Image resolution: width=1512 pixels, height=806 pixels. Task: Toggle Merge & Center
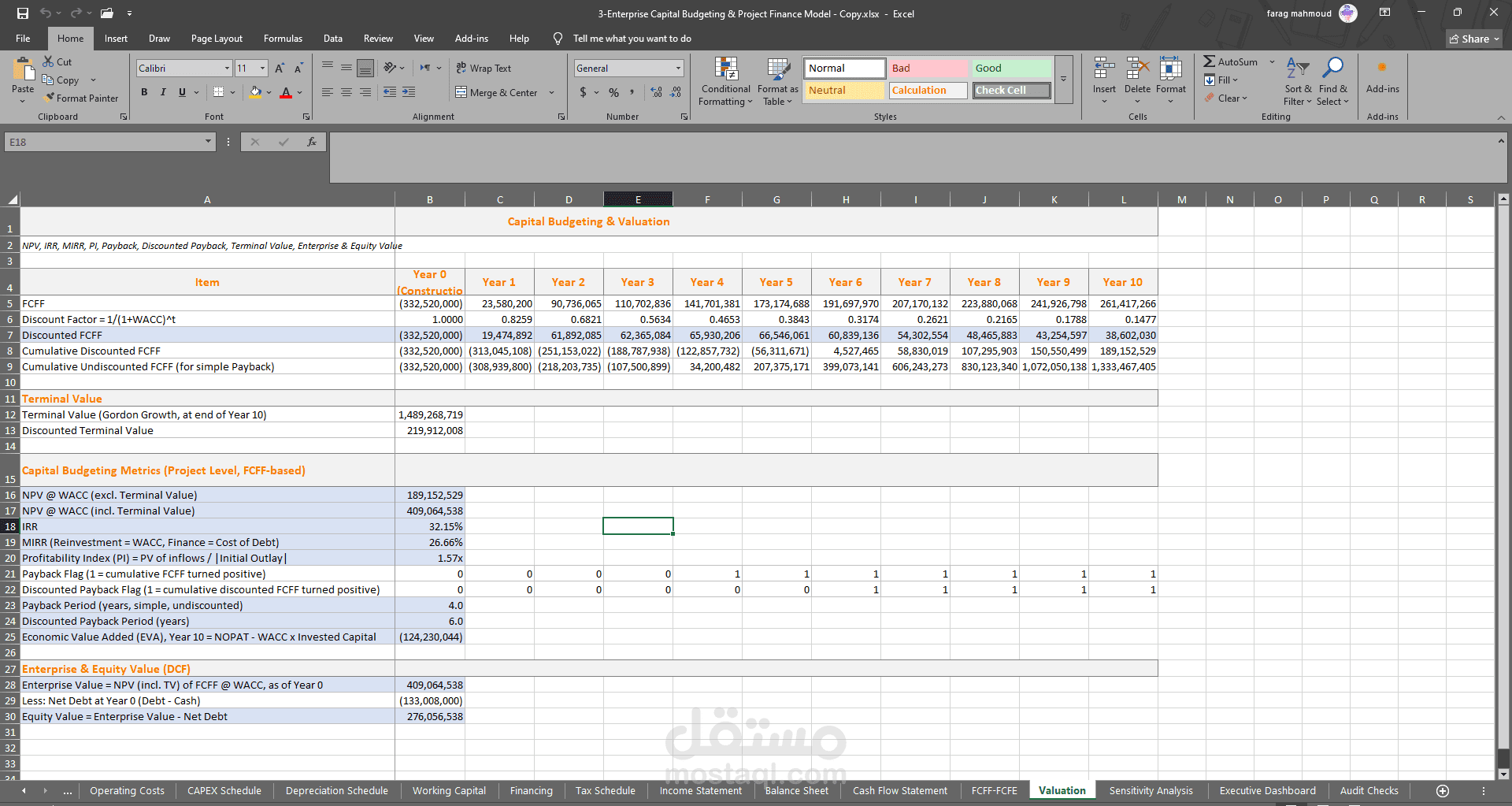point(496,92)
